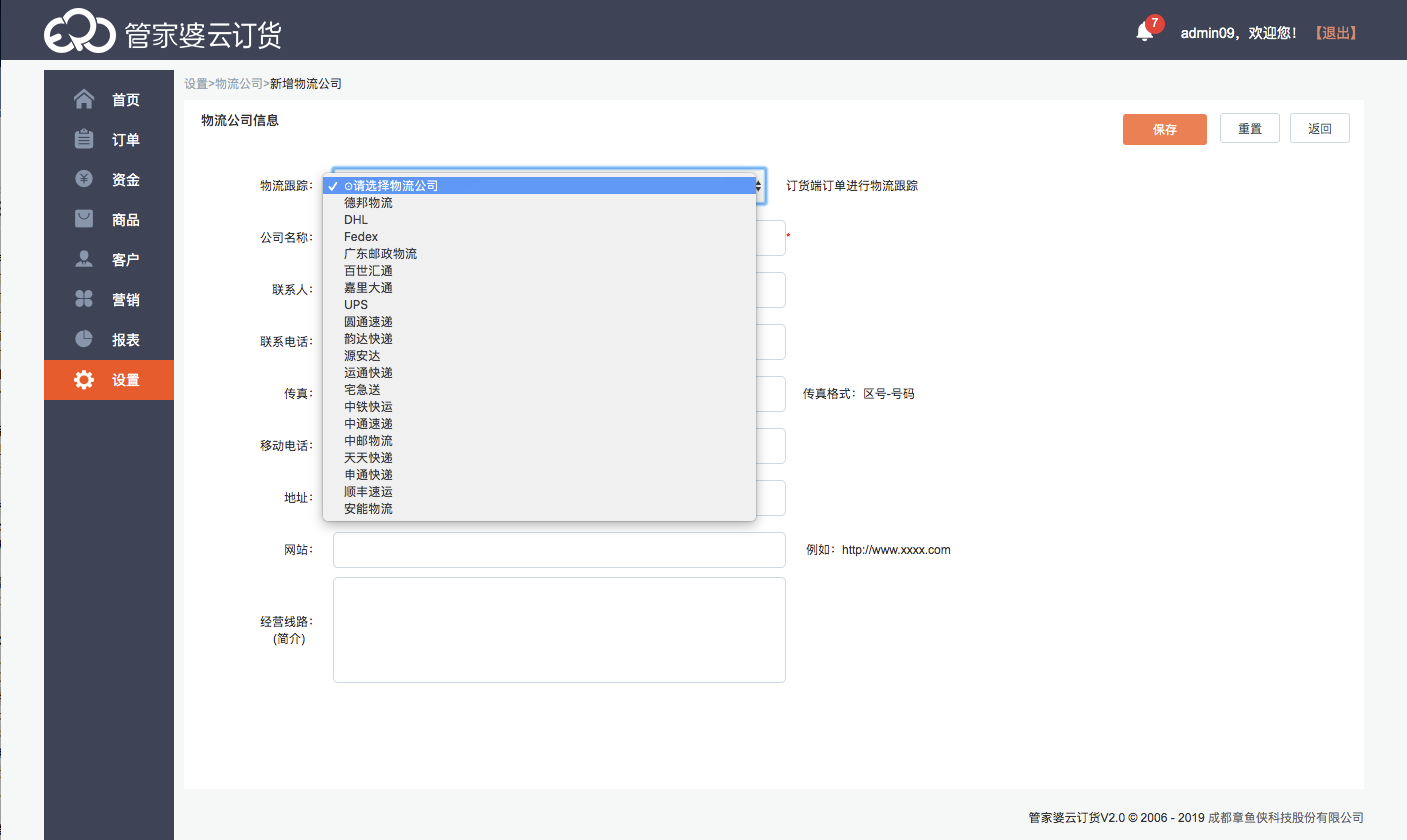
Task: Select 百世汇通 option
Action: pos(539,271)
